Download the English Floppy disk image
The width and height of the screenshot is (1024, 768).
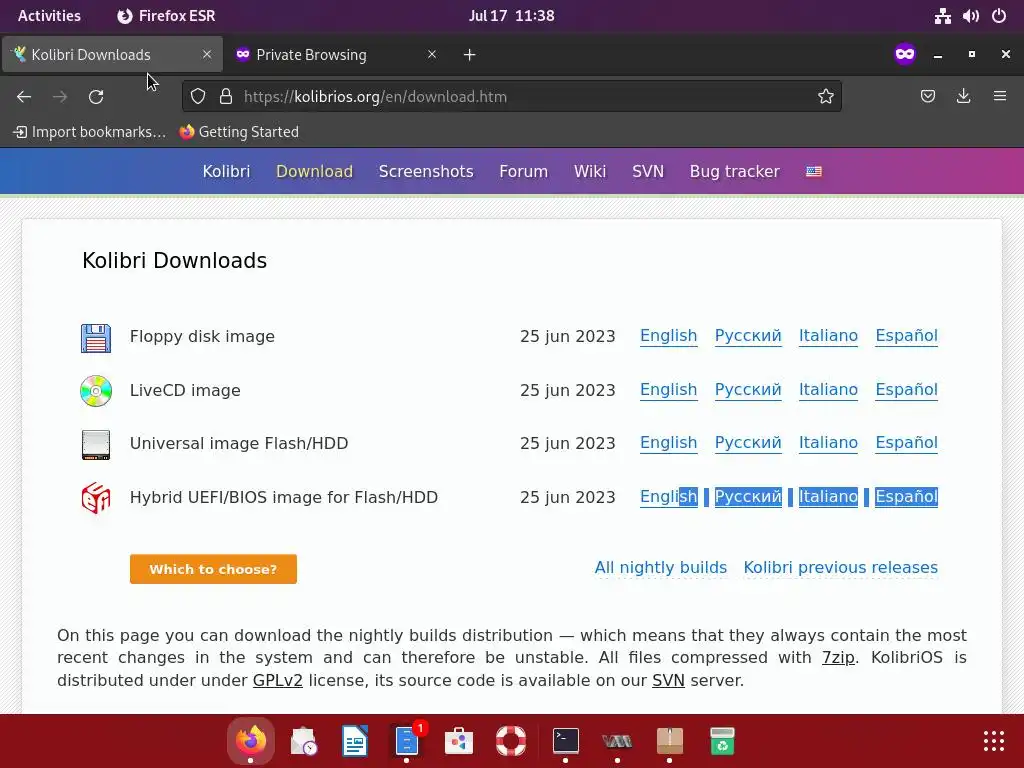[668, 336]
